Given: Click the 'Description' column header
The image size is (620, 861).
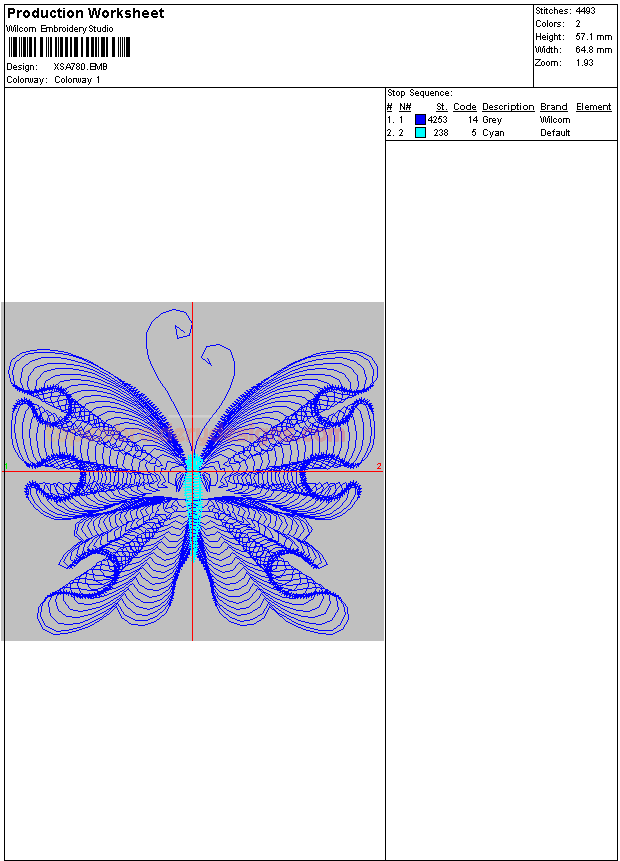Looking at the screenshot, I should [x=508, y=107].
